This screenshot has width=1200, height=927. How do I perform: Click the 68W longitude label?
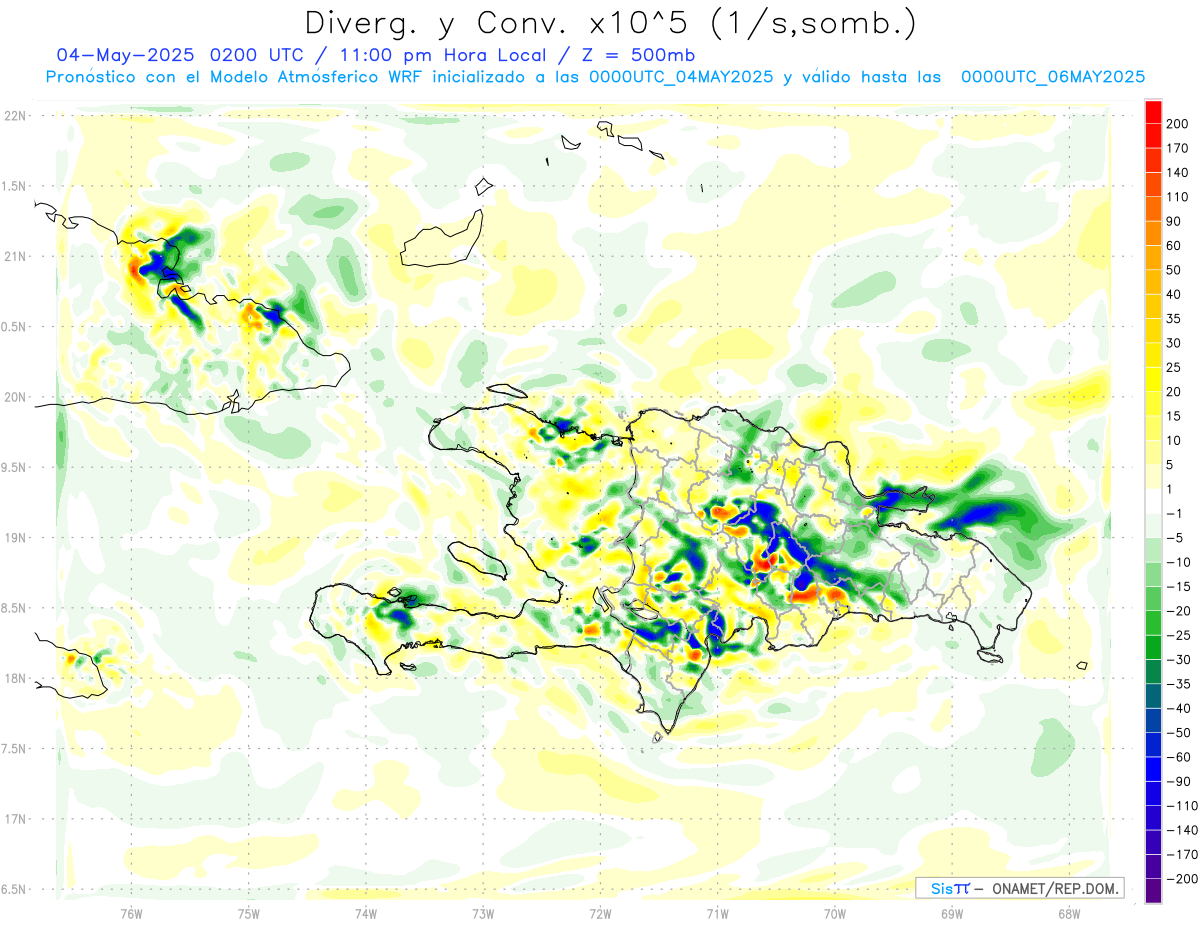point(1069,913)
